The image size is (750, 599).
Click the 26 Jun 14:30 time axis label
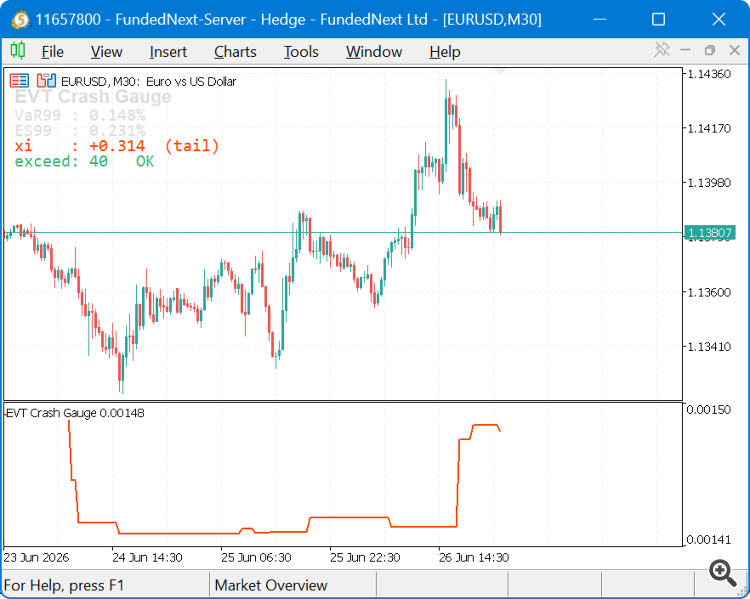click(474, 558)
